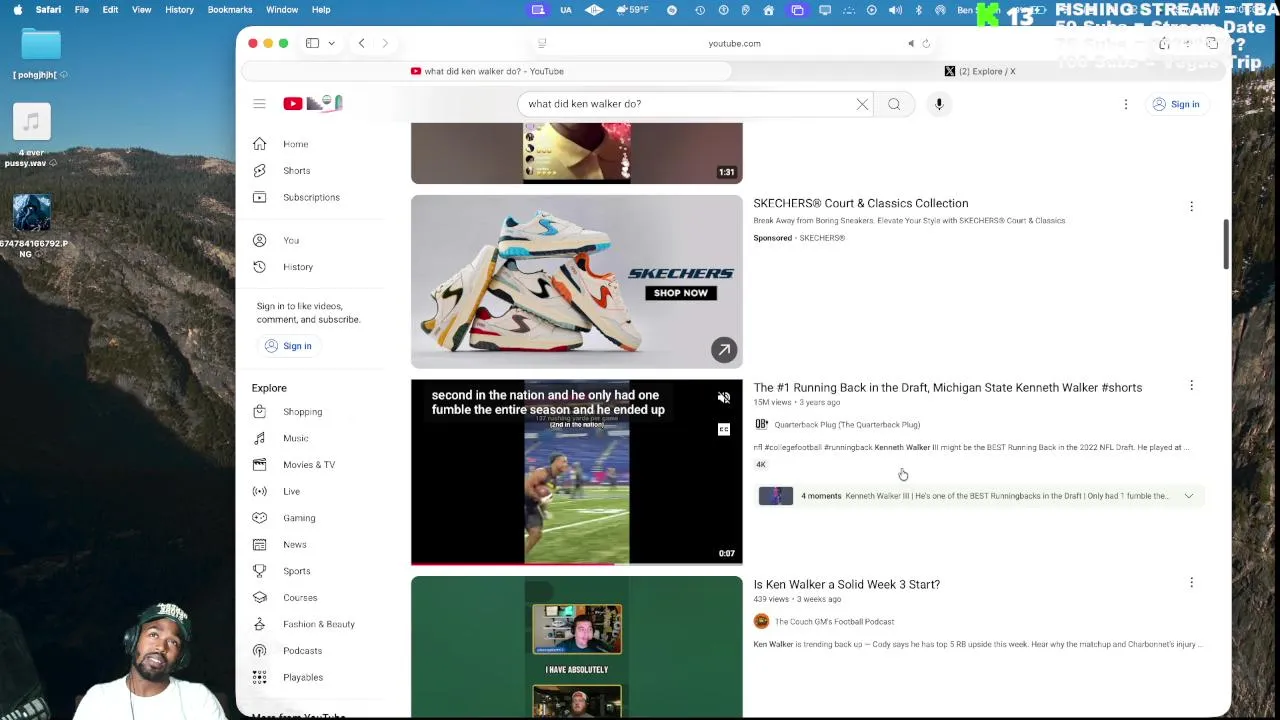
Task: Open The #1 Running Back in the Draft video title
Action: click(x=947, y=387)
